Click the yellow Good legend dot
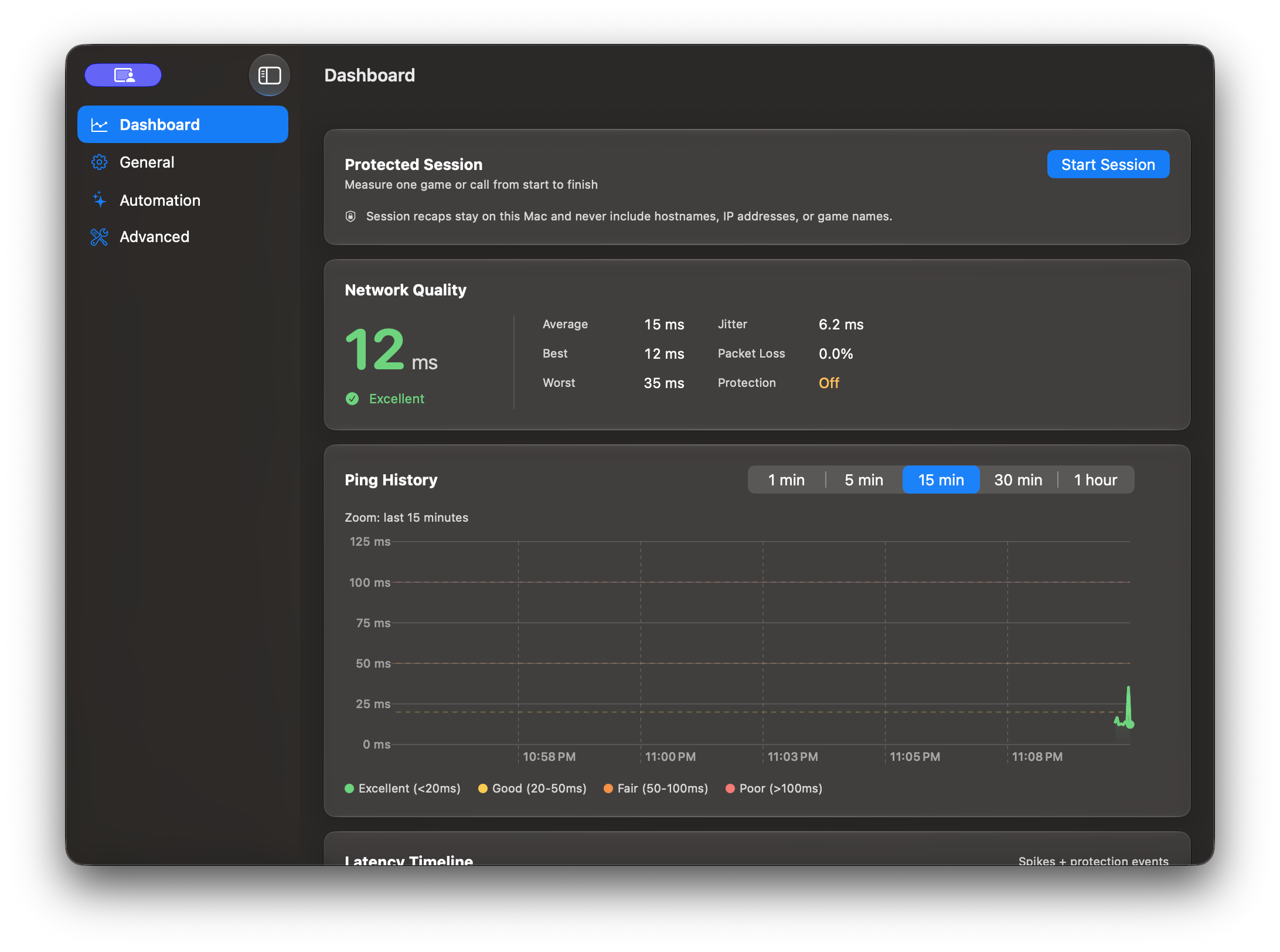This screenshot has height=952, width=1280. coord(483,788)
